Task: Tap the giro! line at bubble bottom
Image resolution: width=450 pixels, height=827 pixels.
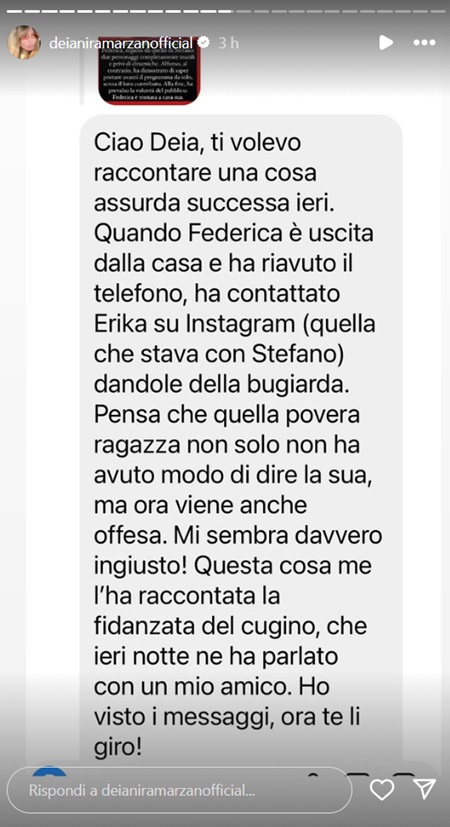Action: [x=118, y=747]
